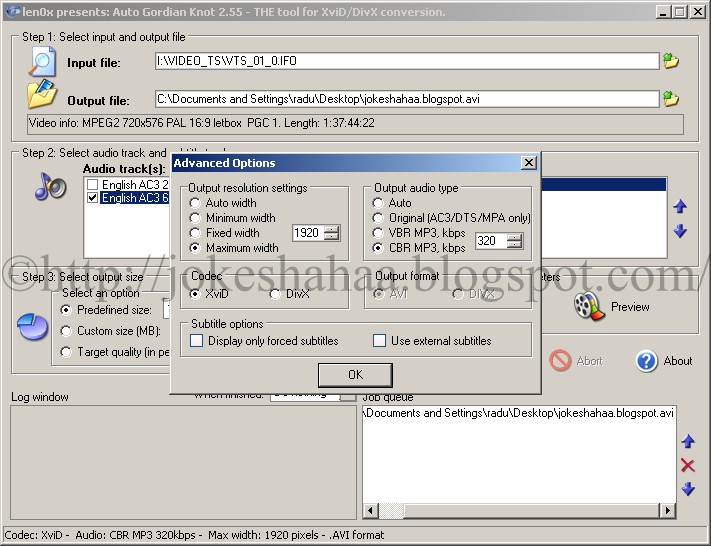This screenshot has width=711, height=546.
Task: Move job down in the Job queue
Action: pos(688,488)
